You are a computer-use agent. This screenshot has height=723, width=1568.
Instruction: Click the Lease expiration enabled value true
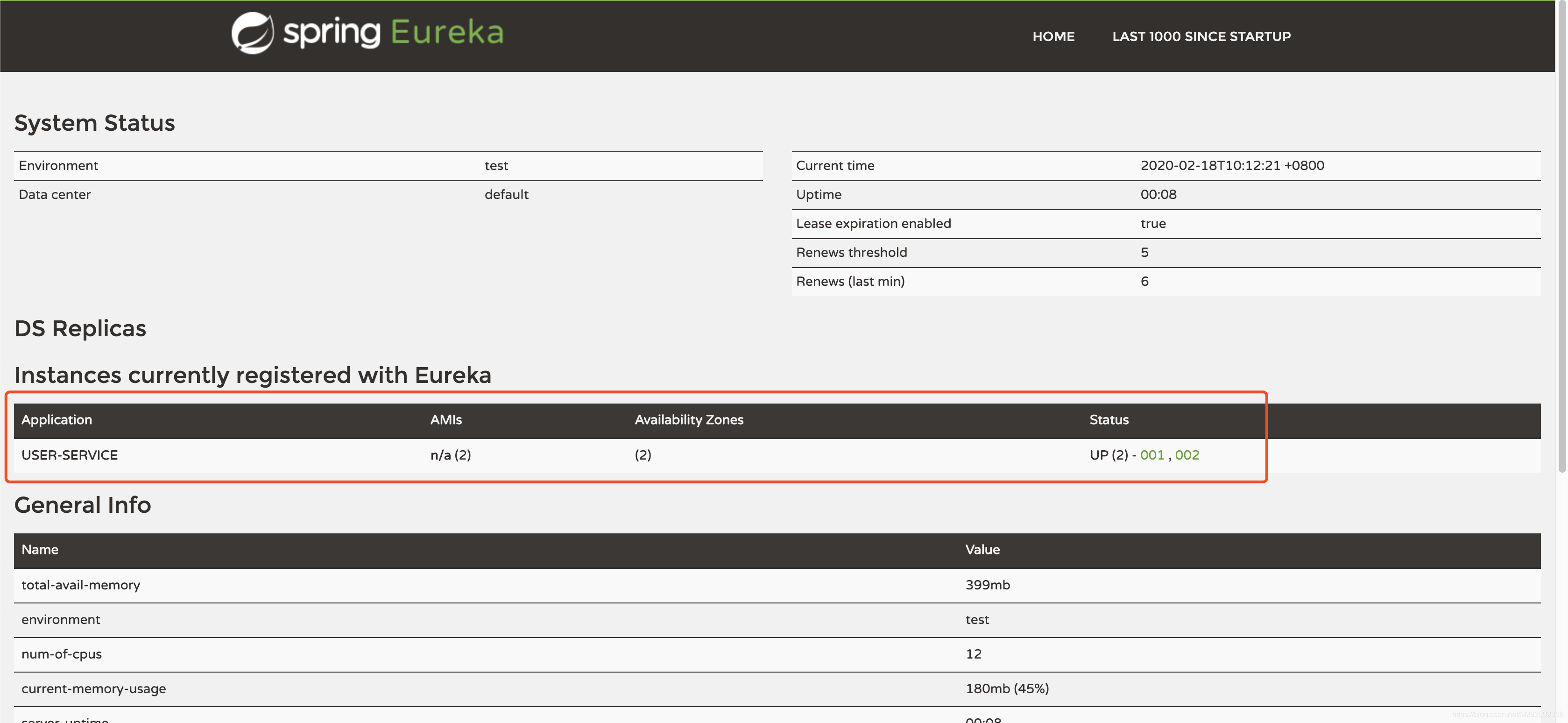pyautogui.click(x=1153, y=223)
